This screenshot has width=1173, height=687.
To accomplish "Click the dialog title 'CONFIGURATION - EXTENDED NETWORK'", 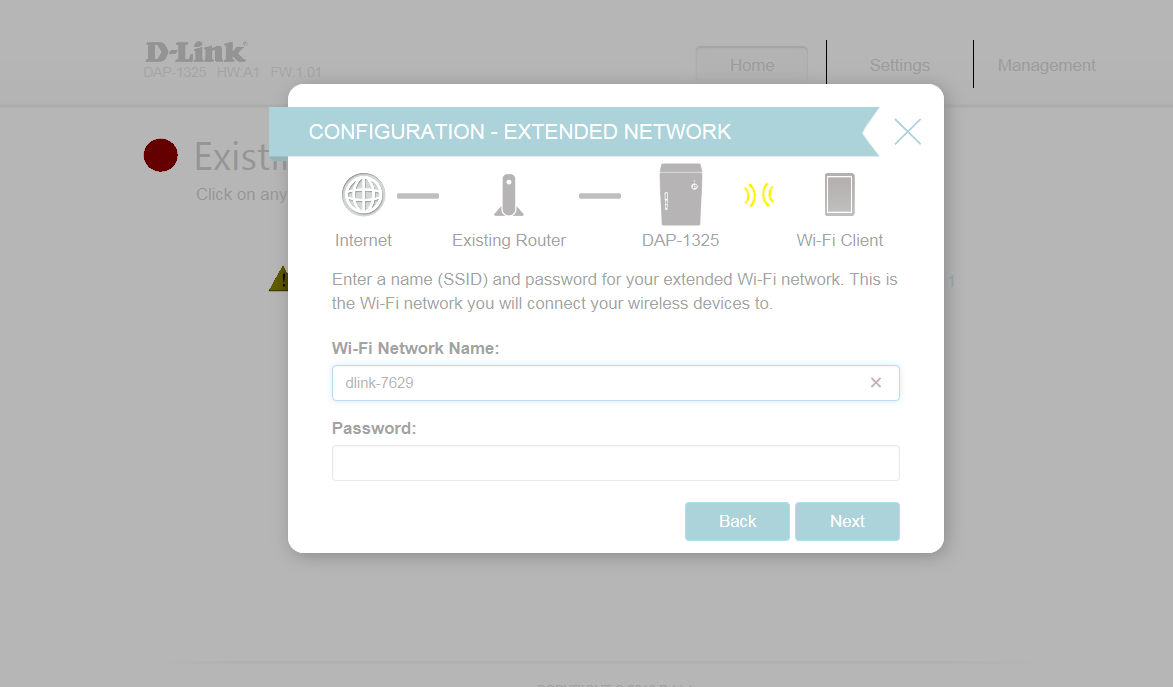I will click(x=519, y=132).
